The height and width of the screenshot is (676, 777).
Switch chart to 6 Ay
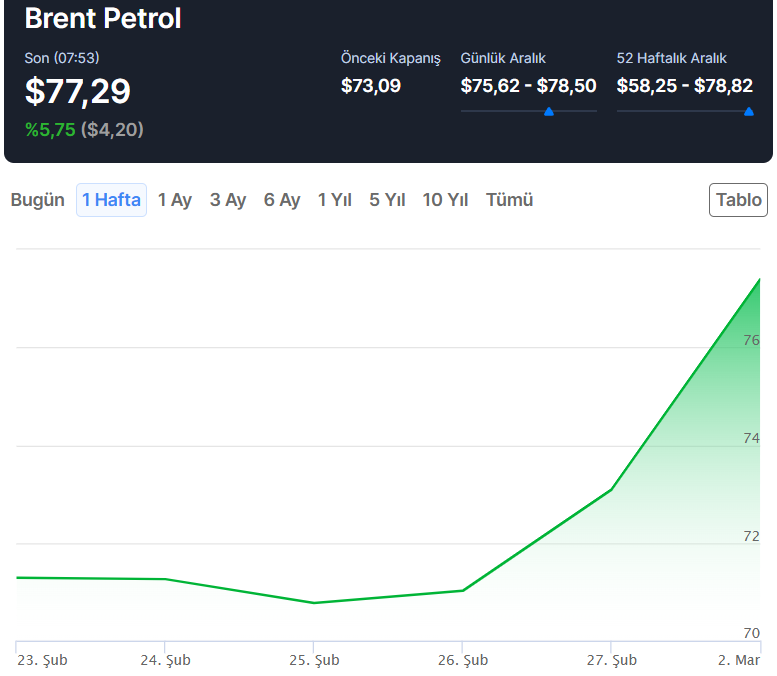click(x=282, y=200)
